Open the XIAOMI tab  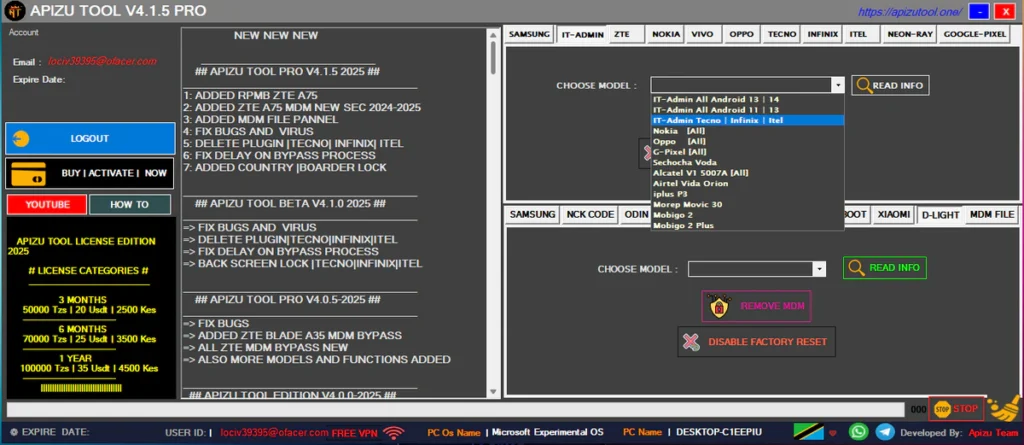pyautogui.click(x=893, y=214)
